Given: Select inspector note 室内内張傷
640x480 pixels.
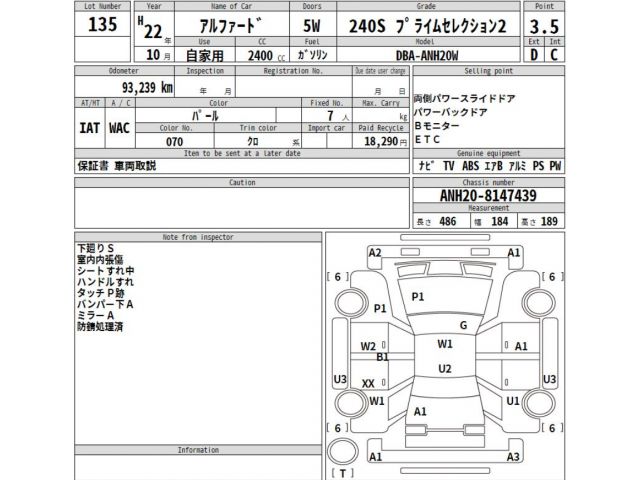Looking at the screenshot, I should point(100,260).
